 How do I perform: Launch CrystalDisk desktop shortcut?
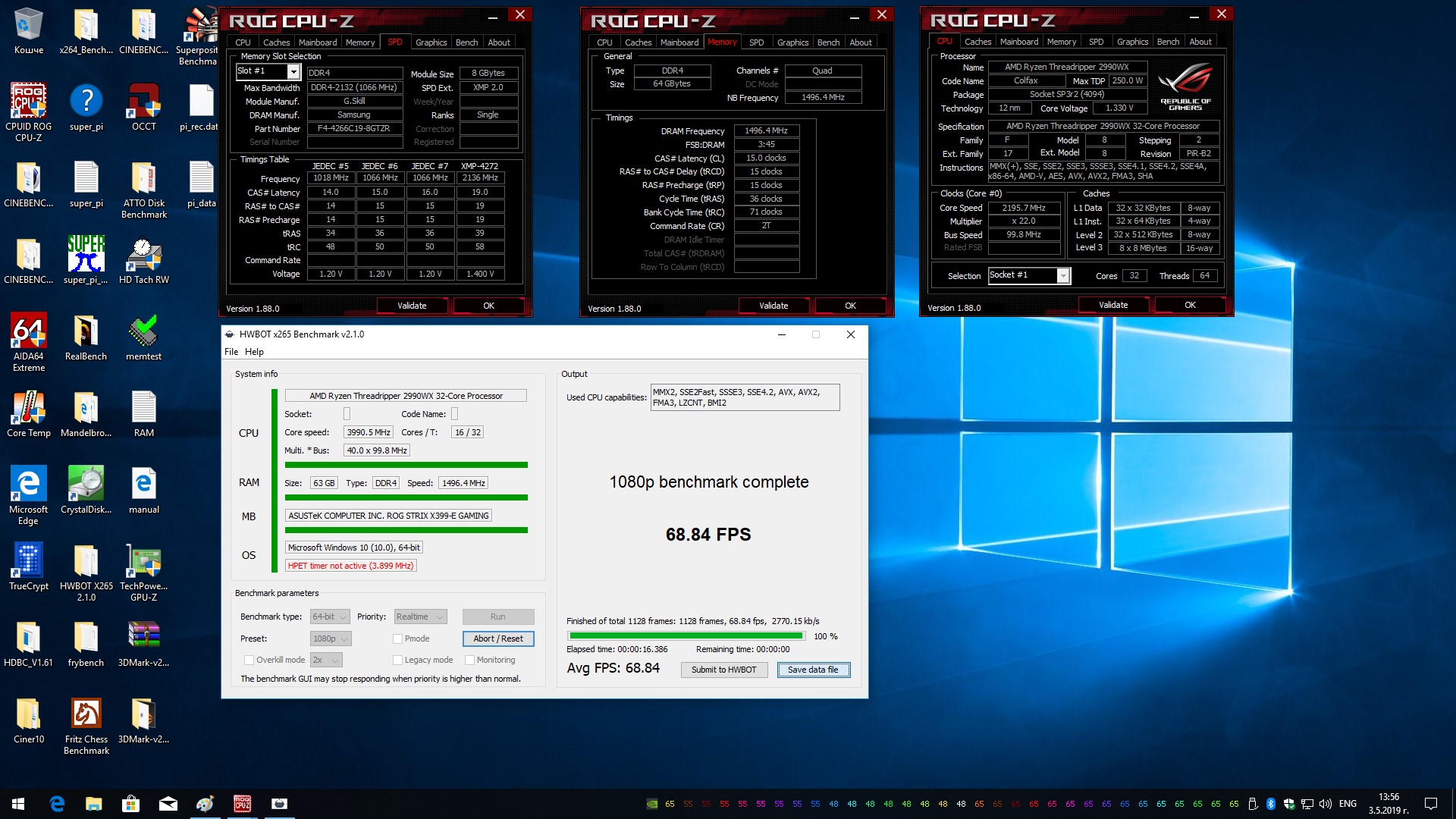click(x=86, y=491)
